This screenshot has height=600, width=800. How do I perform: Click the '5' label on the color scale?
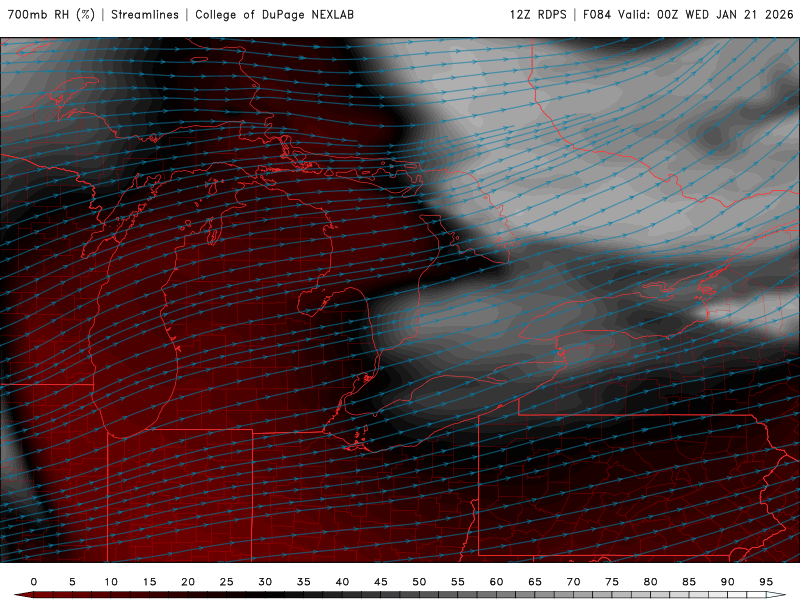[72, 582]
